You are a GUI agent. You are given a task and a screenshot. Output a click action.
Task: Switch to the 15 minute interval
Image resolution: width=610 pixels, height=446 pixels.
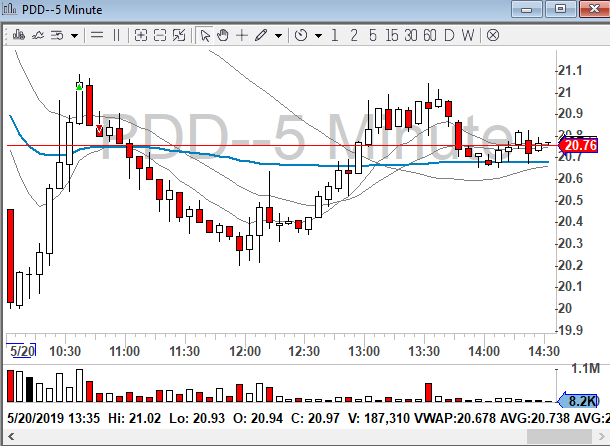tap(392, 36)
